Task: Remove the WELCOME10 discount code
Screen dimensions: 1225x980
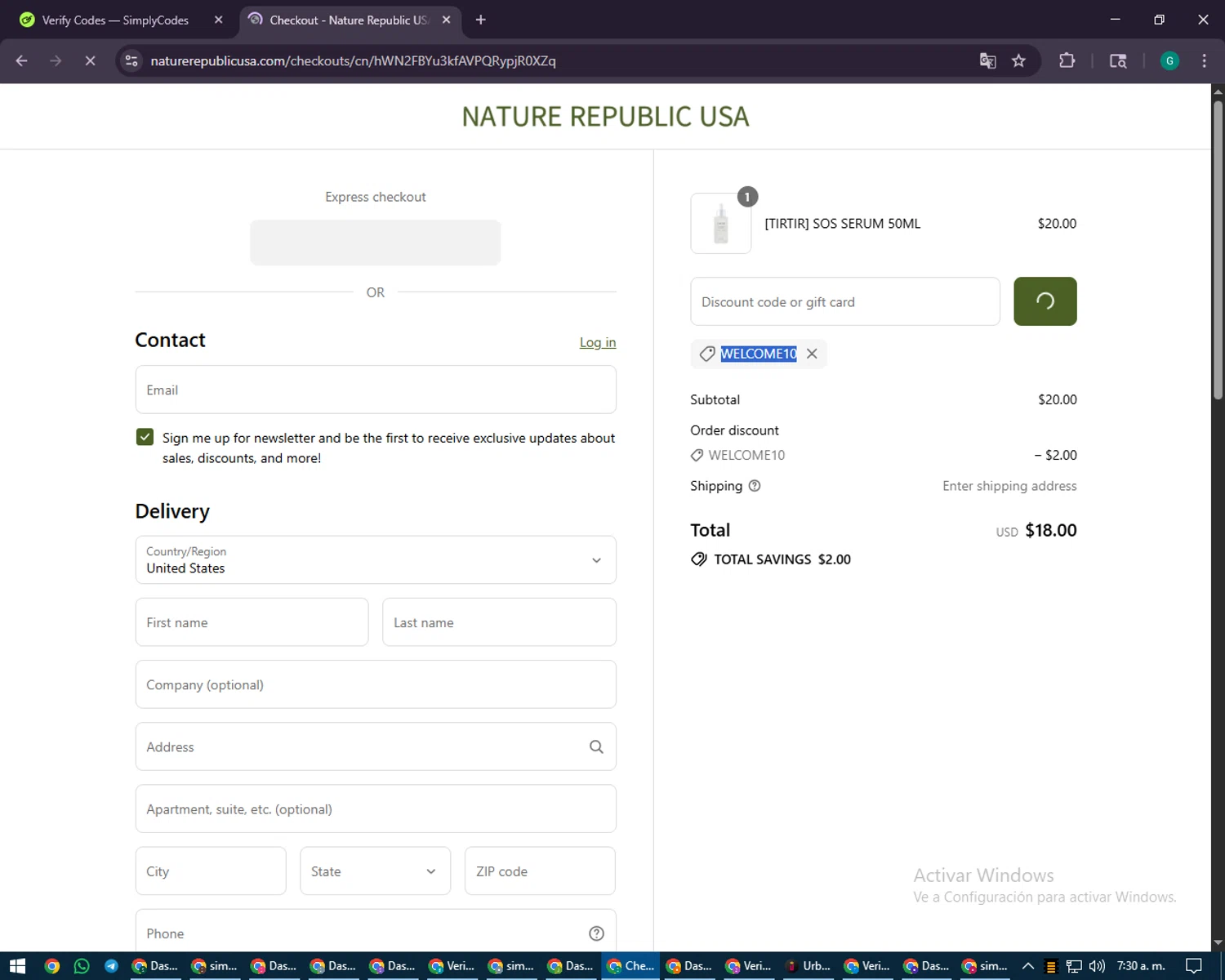Action: (x=812, y=354)
